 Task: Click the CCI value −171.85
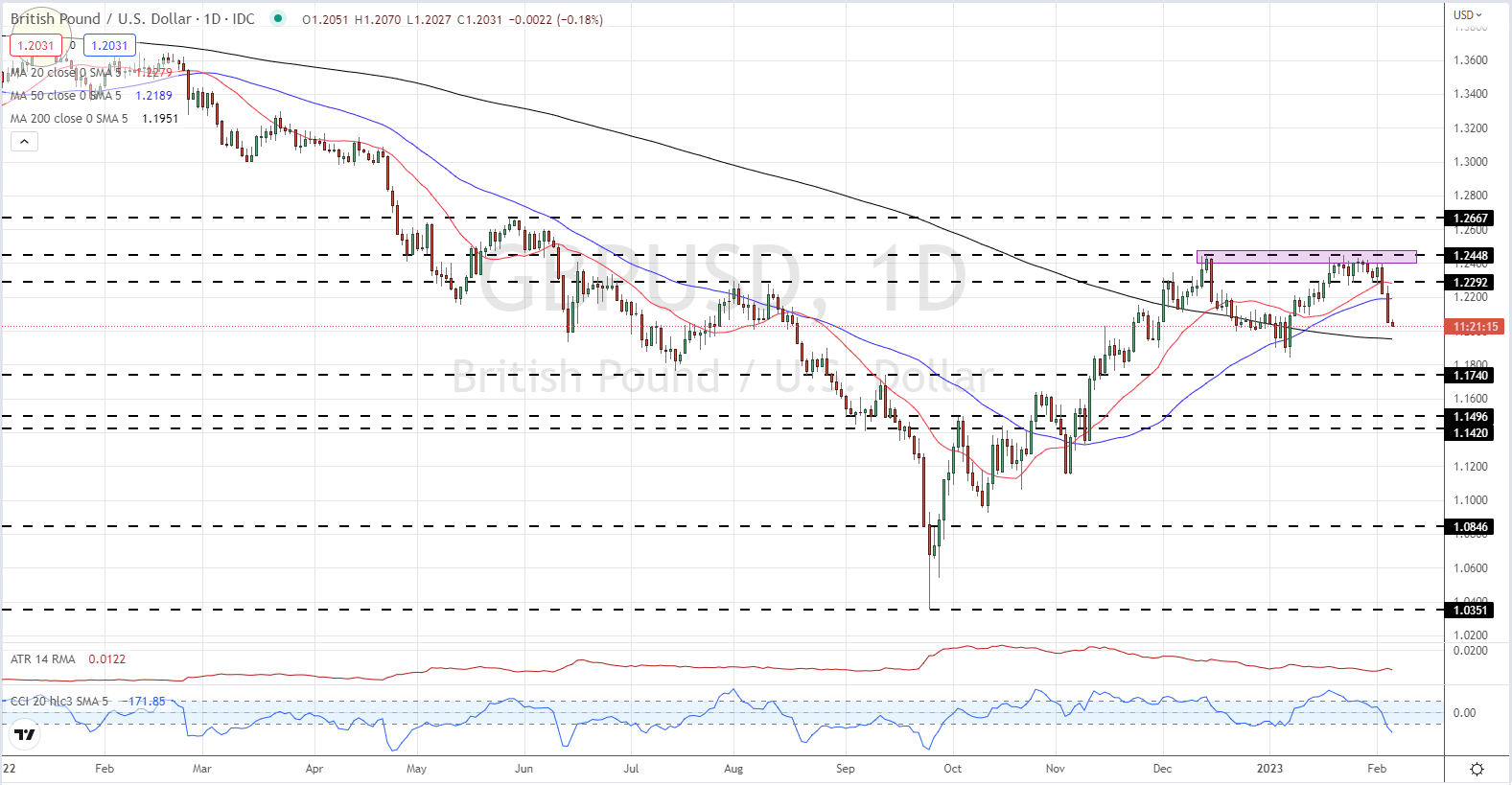(x=145, y=702)
